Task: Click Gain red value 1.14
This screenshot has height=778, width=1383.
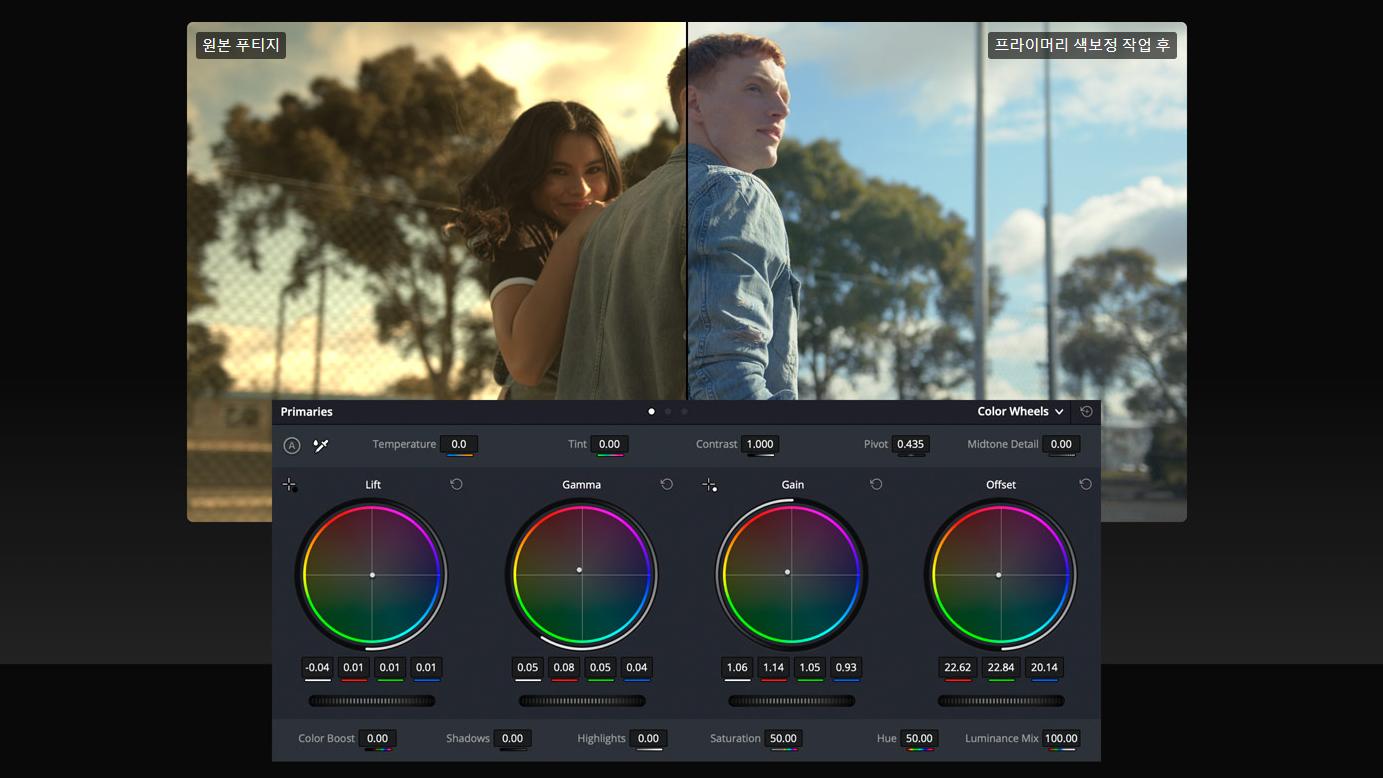Action: (773, 667)
